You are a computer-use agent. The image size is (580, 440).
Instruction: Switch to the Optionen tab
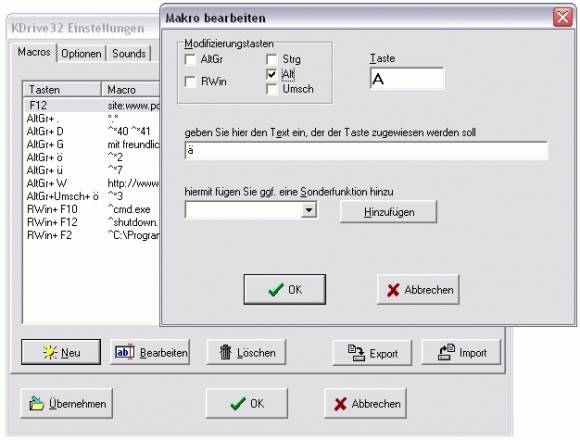click(x=81, y=54)
